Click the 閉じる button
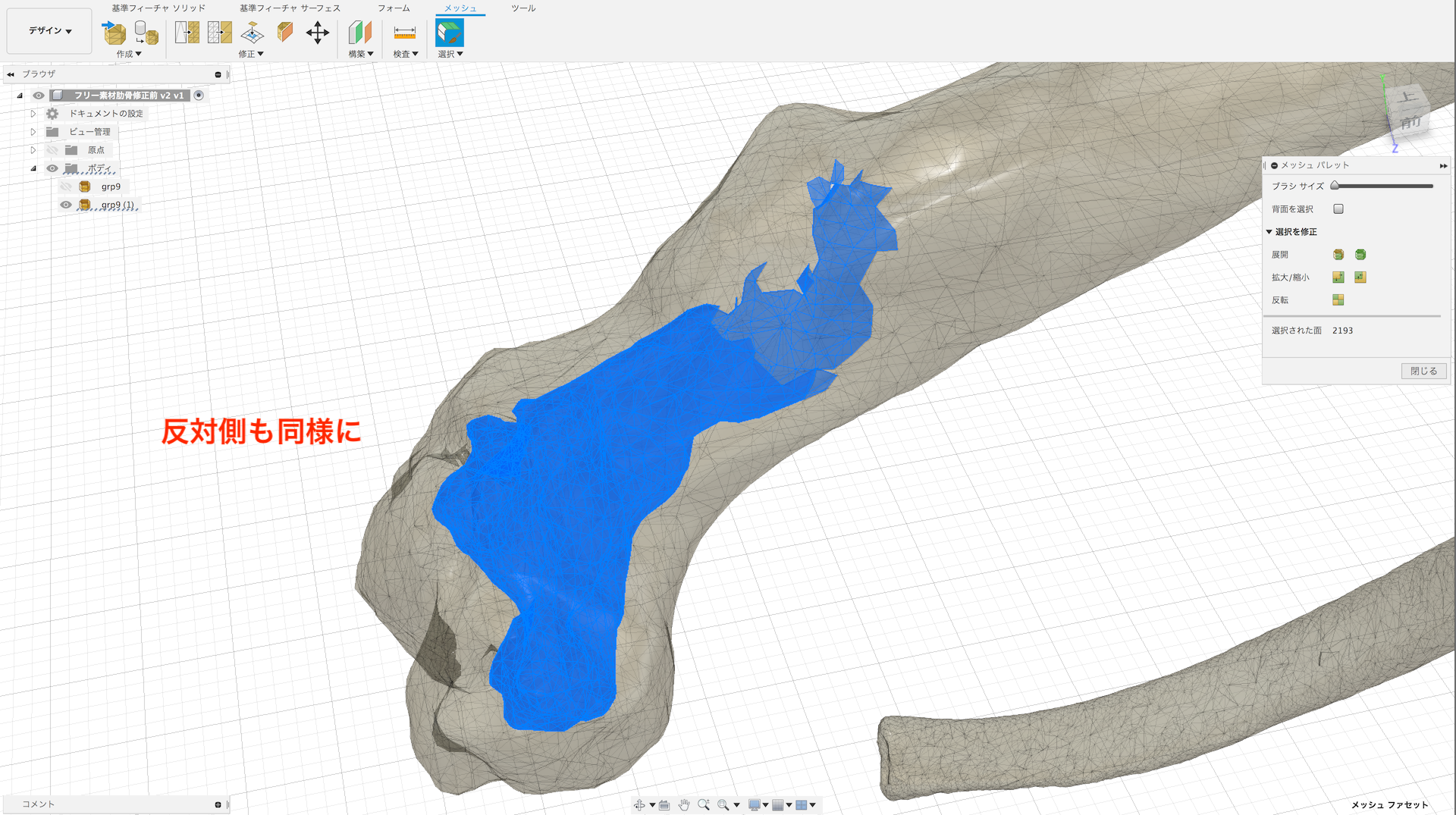This screenshot has width=1456, height=815. 1423,371
